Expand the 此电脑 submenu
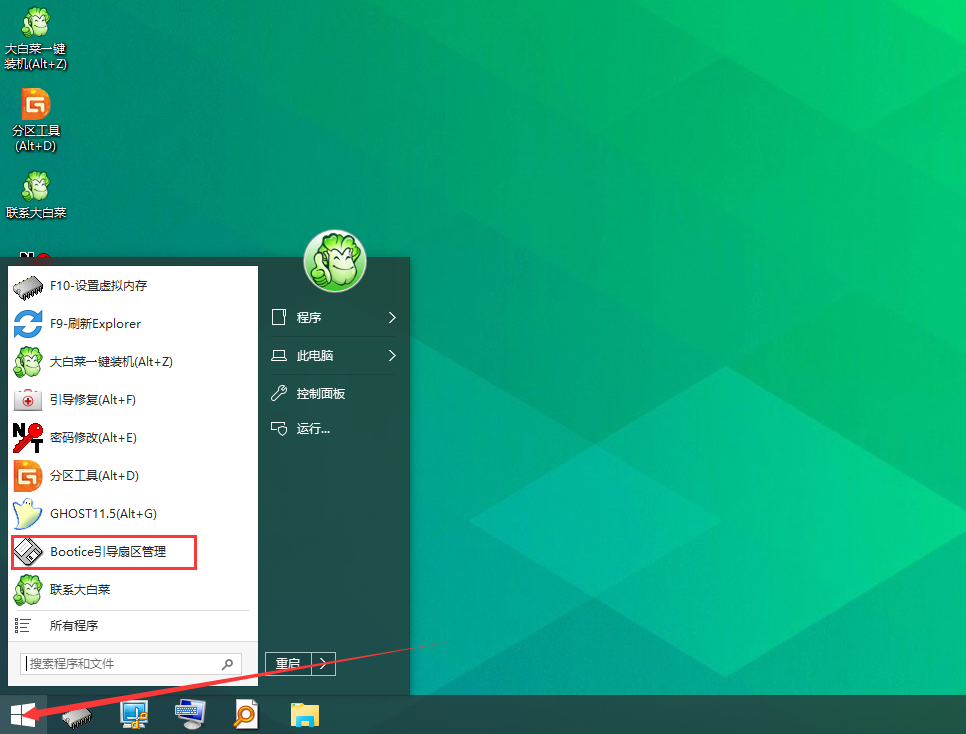 click(x=333, y=356)
